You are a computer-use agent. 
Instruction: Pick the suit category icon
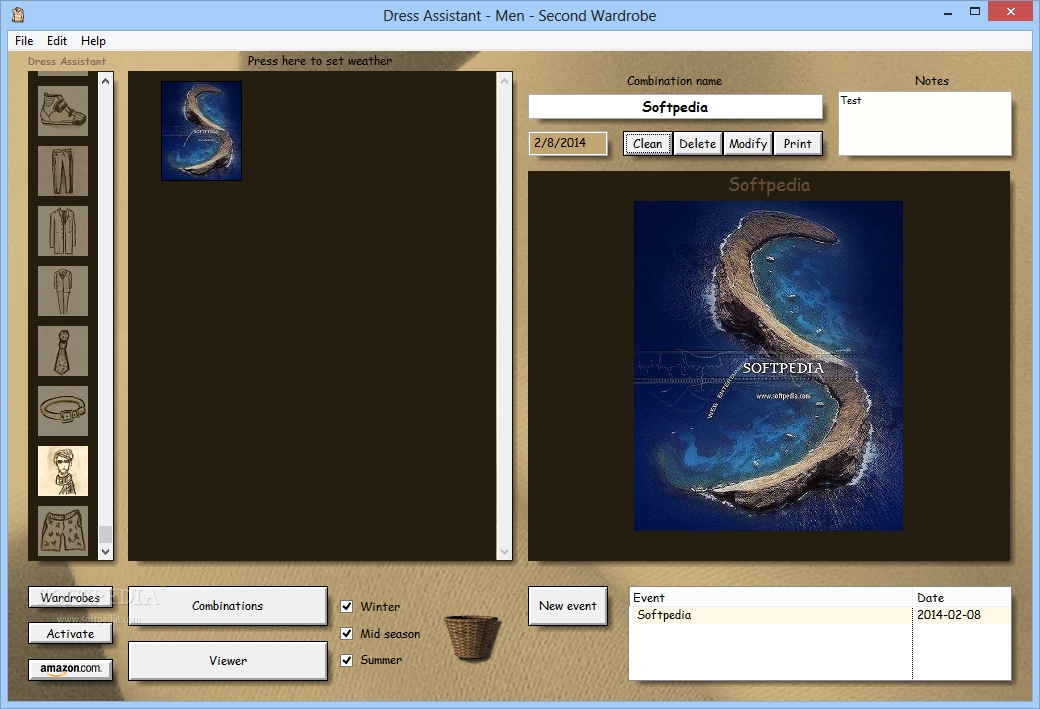pos(63,291)
